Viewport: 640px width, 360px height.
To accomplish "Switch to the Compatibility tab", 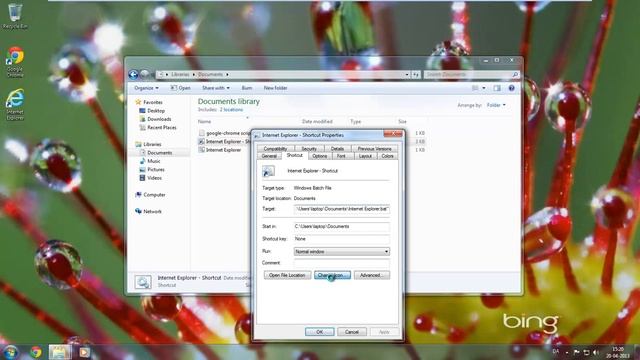I will pyautogui.click(x=276, y=149).
